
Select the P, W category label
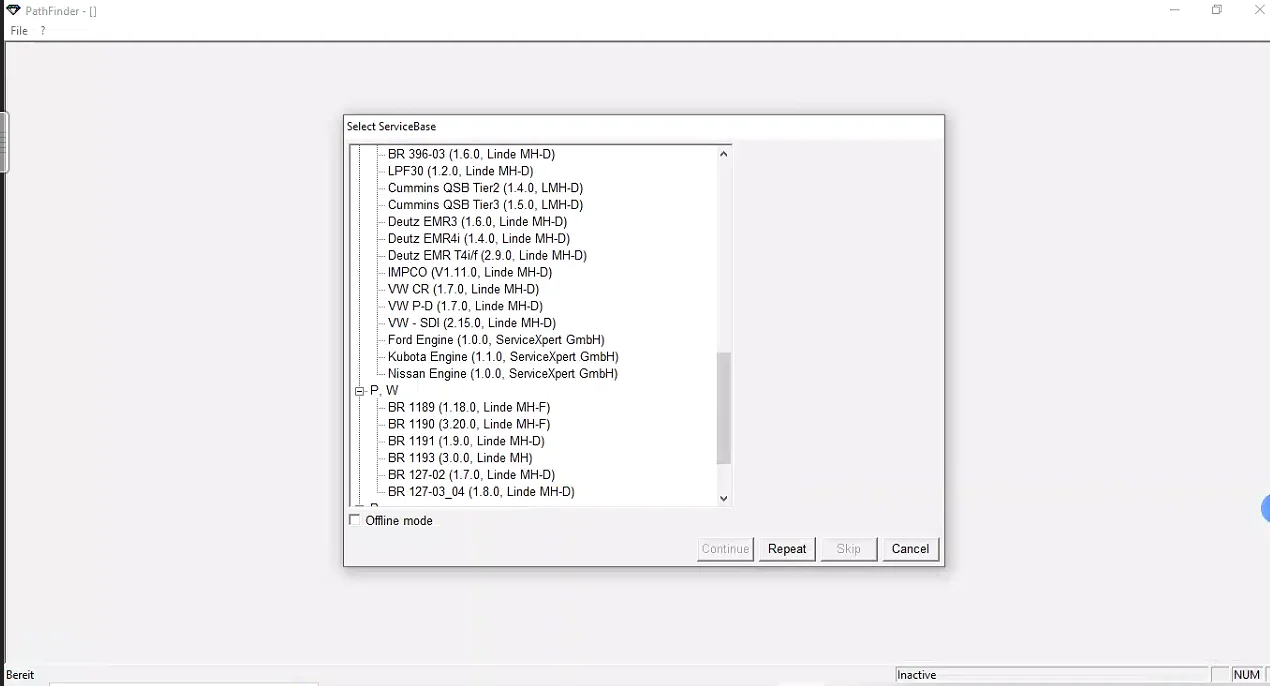384,391
